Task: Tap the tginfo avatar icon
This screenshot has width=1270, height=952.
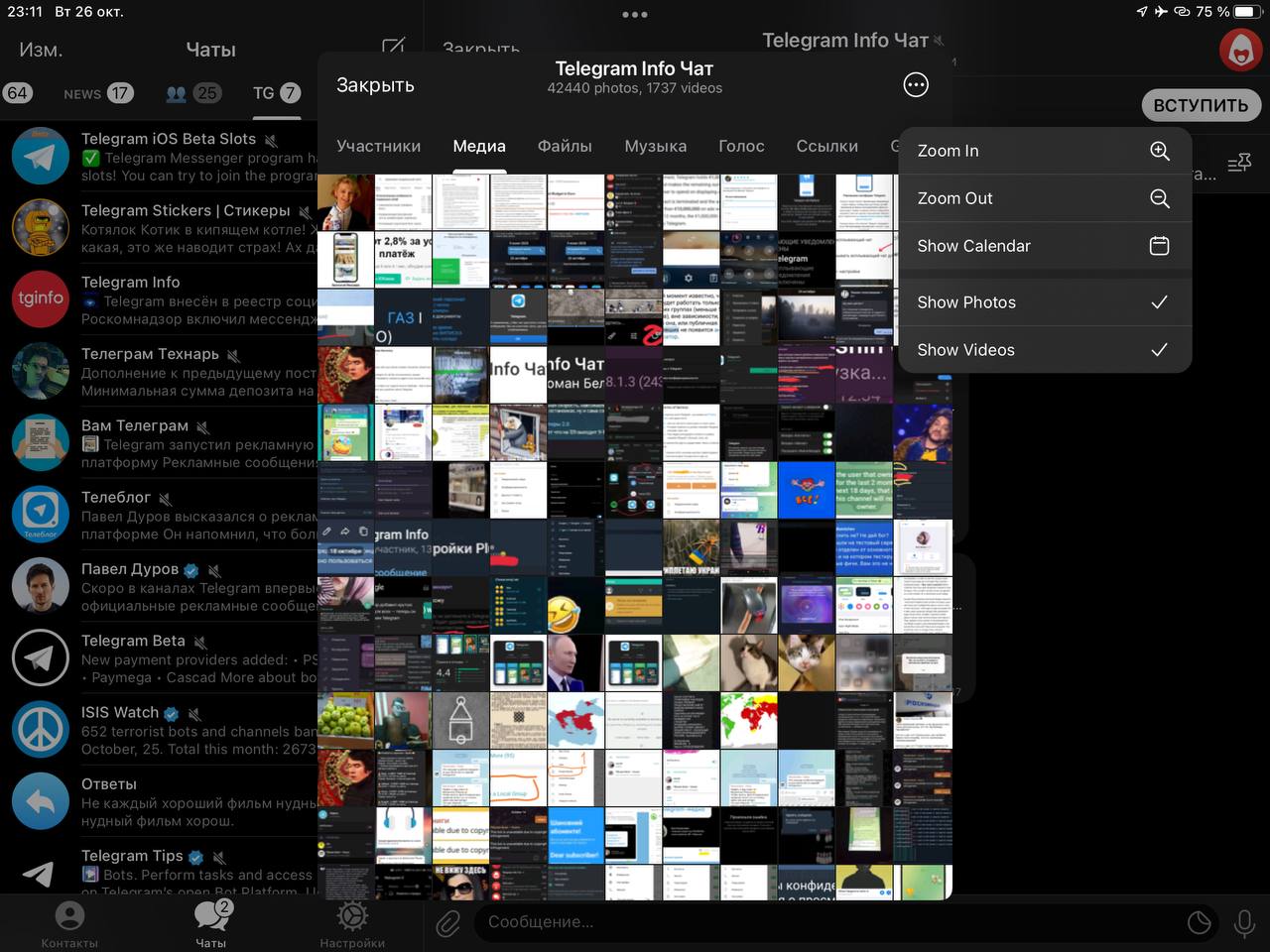Action: (41, 299)
